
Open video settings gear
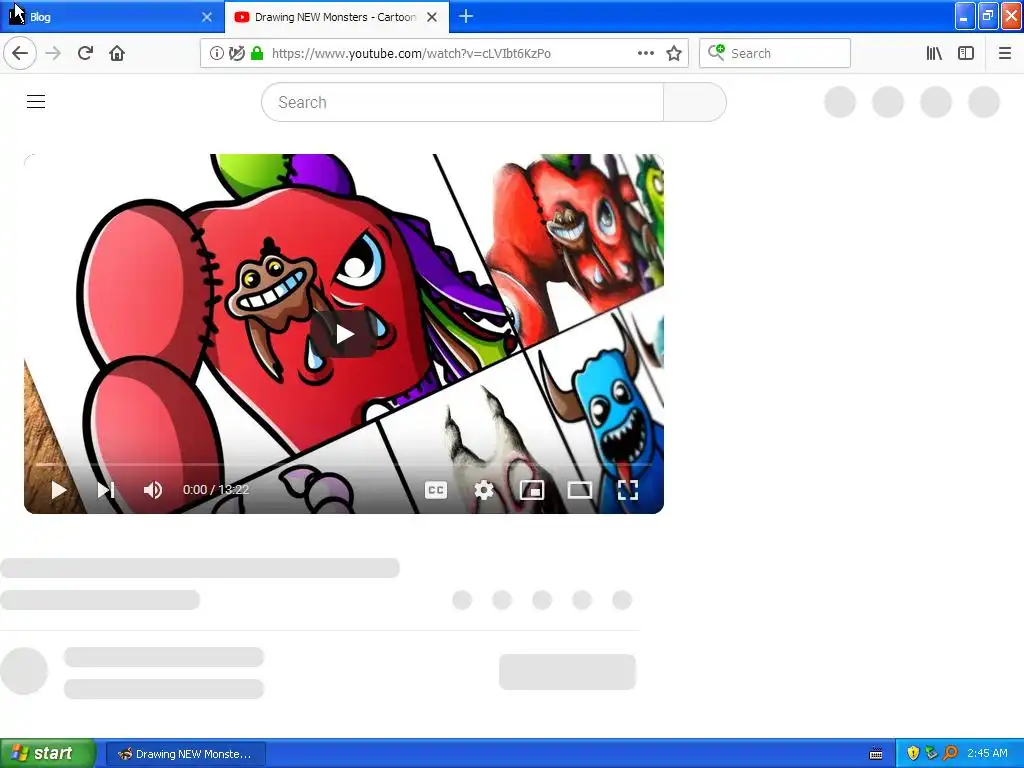(x=484, y=490)
